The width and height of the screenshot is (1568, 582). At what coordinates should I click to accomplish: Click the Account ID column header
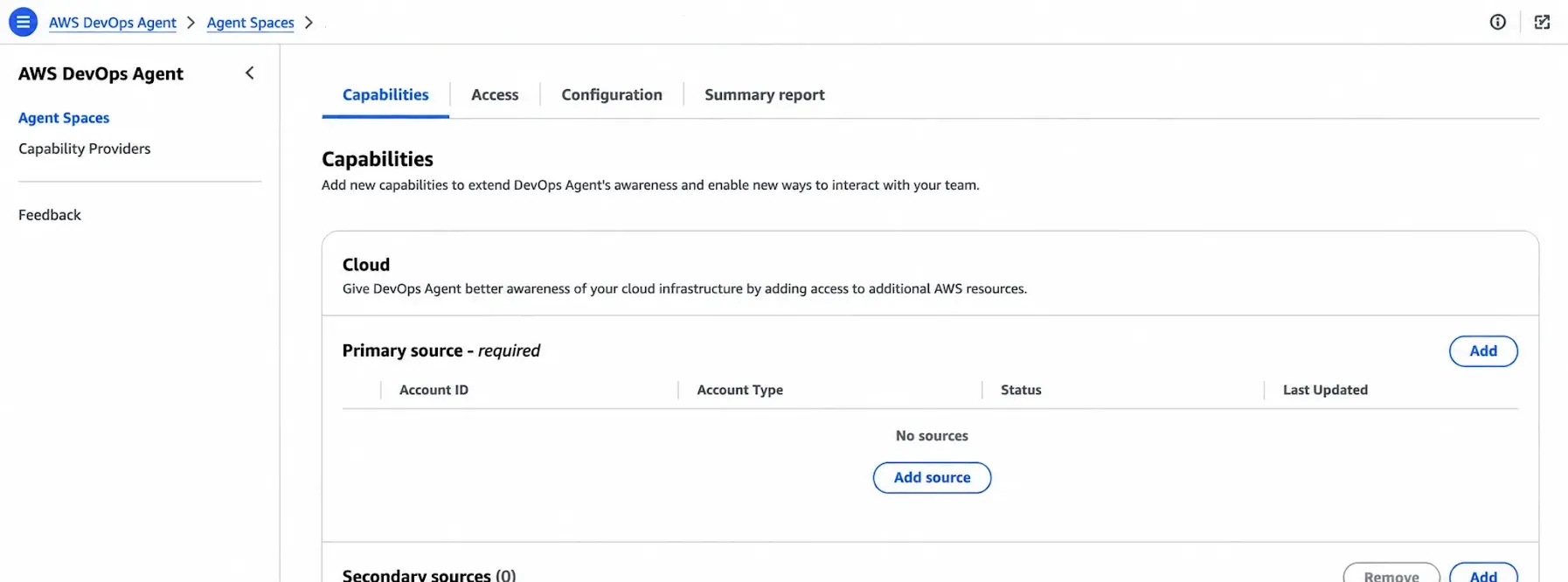tap(434, 390)
